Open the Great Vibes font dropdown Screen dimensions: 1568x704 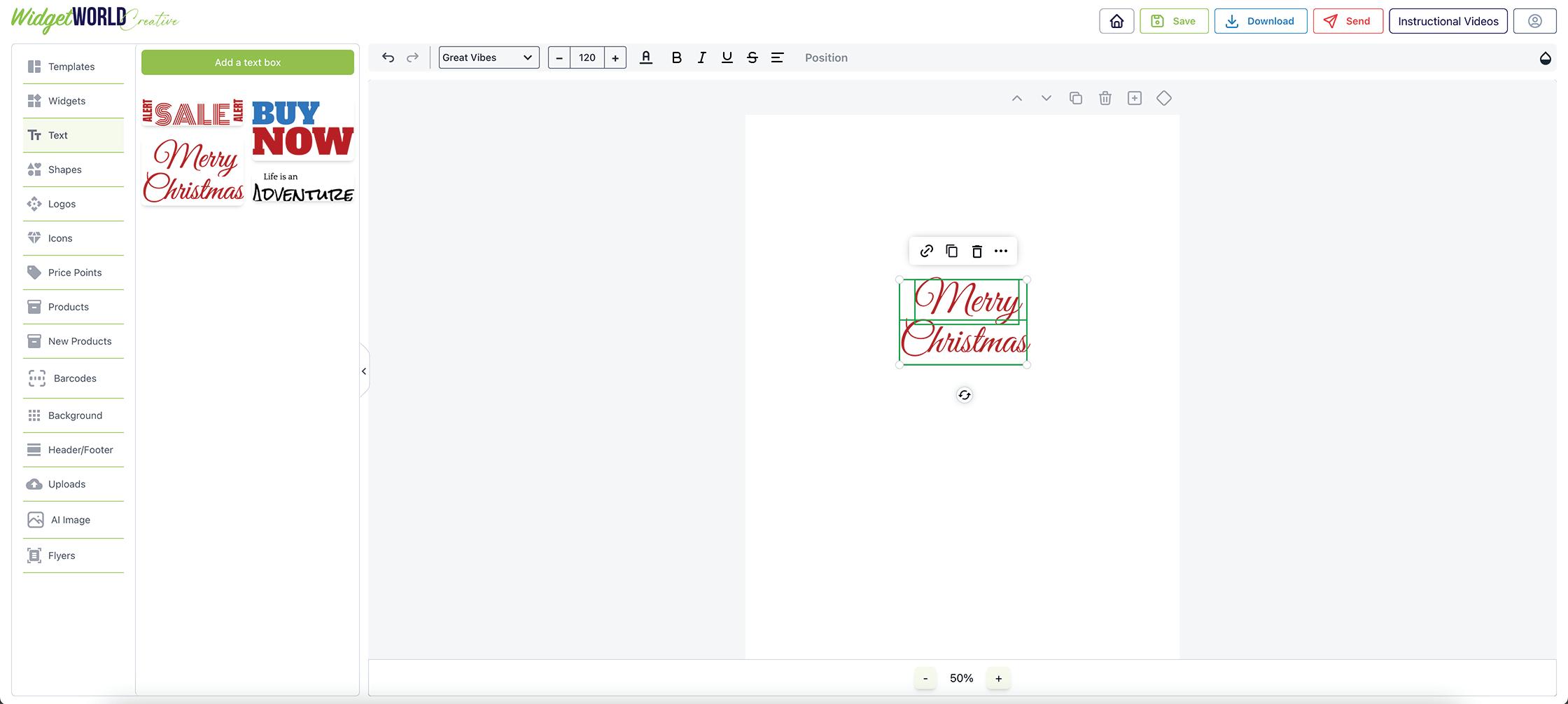489,57
